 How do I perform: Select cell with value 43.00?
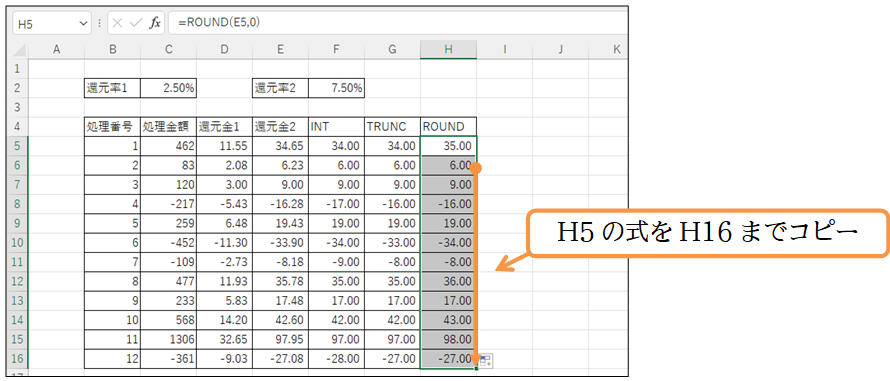coord(448,320)
